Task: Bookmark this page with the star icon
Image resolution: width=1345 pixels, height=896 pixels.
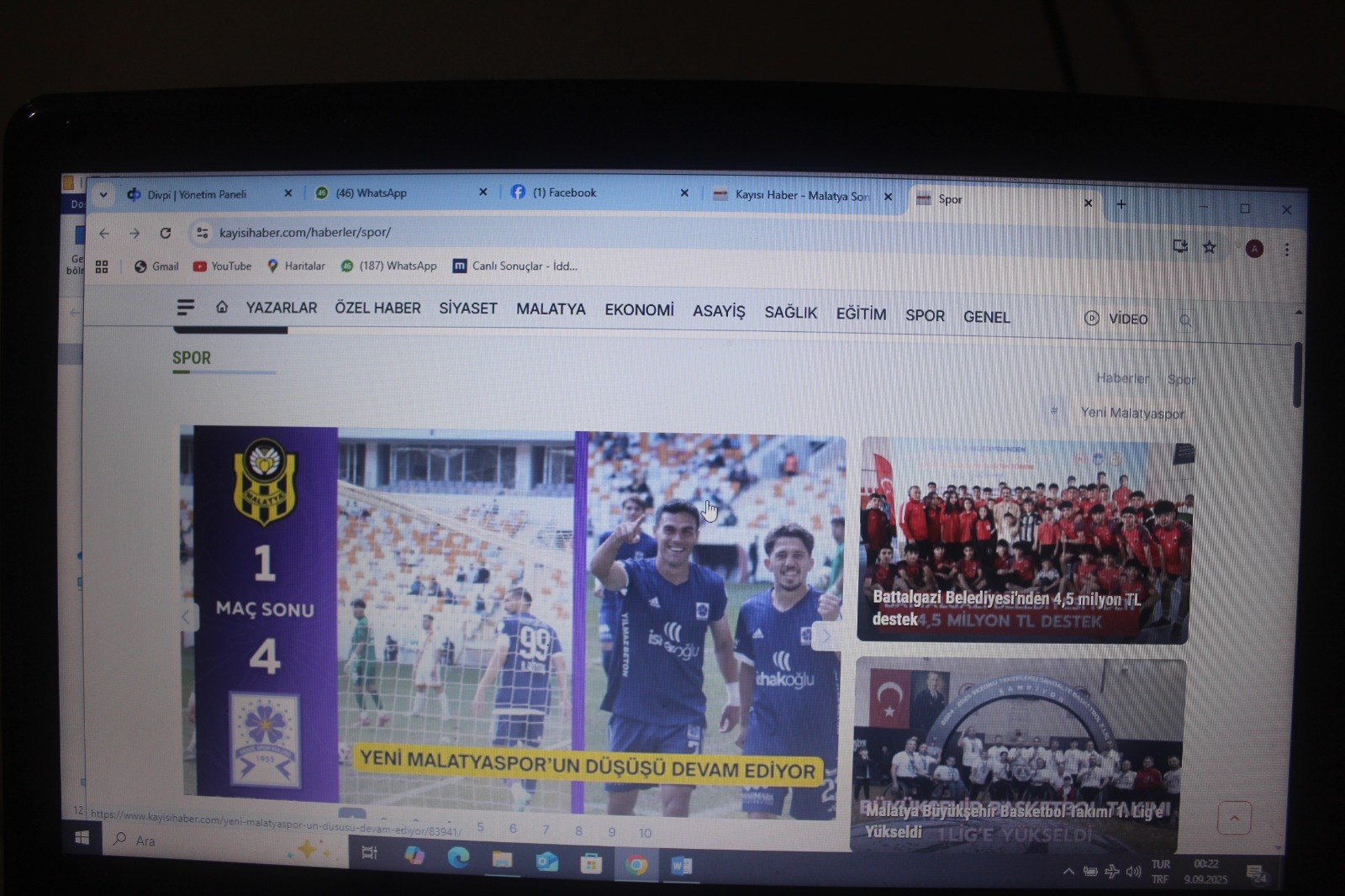Action: click(1209, 247)
